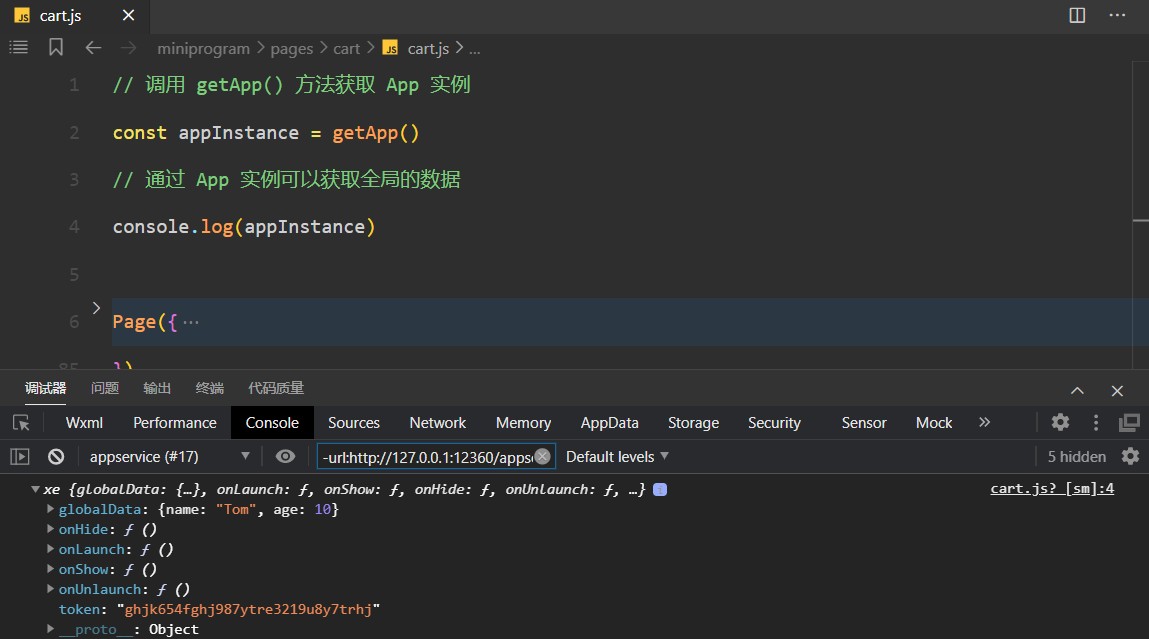Click the pages breadcrumb segment

(291, 48)
